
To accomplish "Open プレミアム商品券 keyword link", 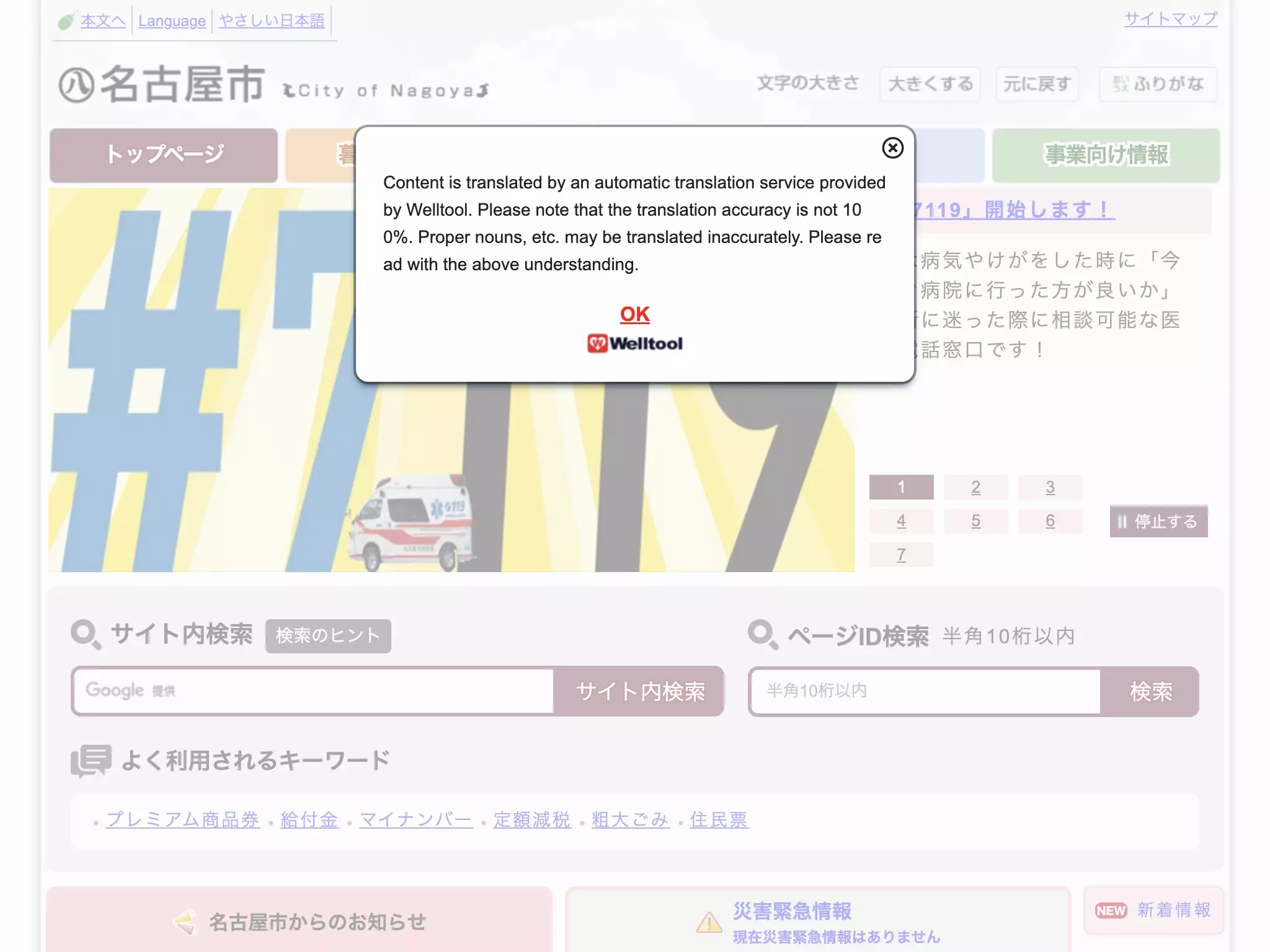I will click(x=182, y=820).
